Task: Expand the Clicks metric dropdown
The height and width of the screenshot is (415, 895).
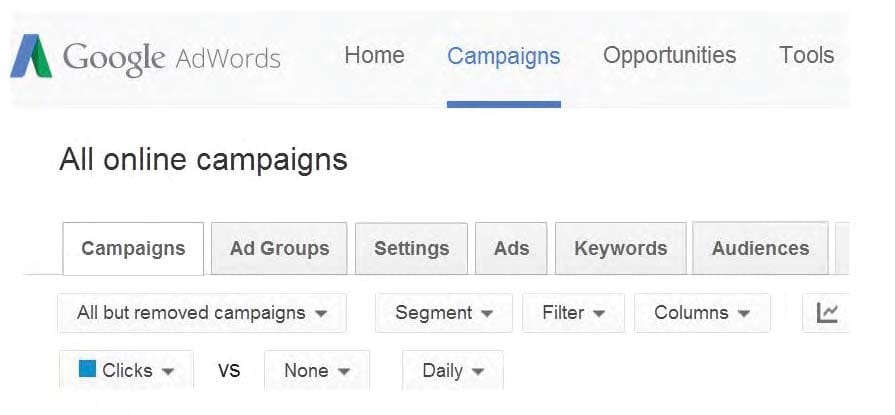Action: [126, 370]
